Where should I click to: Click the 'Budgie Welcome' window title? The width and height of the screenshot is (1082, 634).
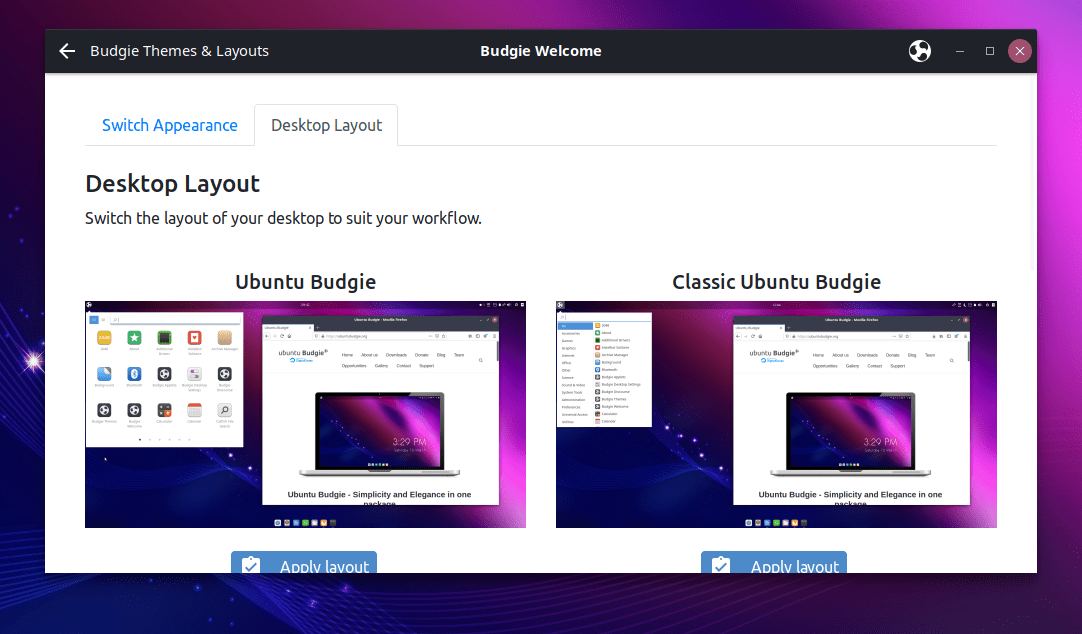tap(540, 51)
